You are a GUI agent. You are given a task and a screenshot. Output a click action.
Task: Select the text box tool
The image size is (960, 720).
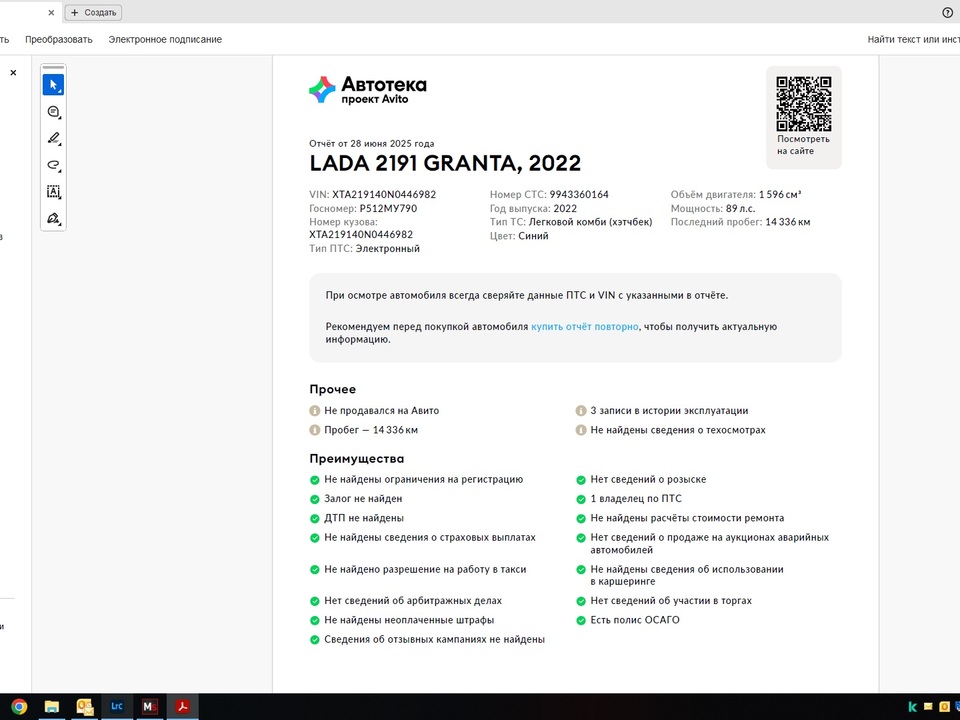53,192
